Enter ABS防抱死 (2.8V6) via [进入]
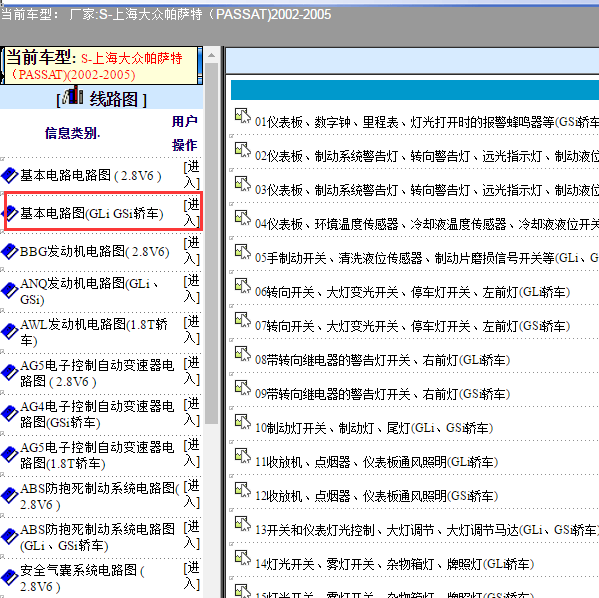Viewport: 599px width, 598px height. (192, 494)
